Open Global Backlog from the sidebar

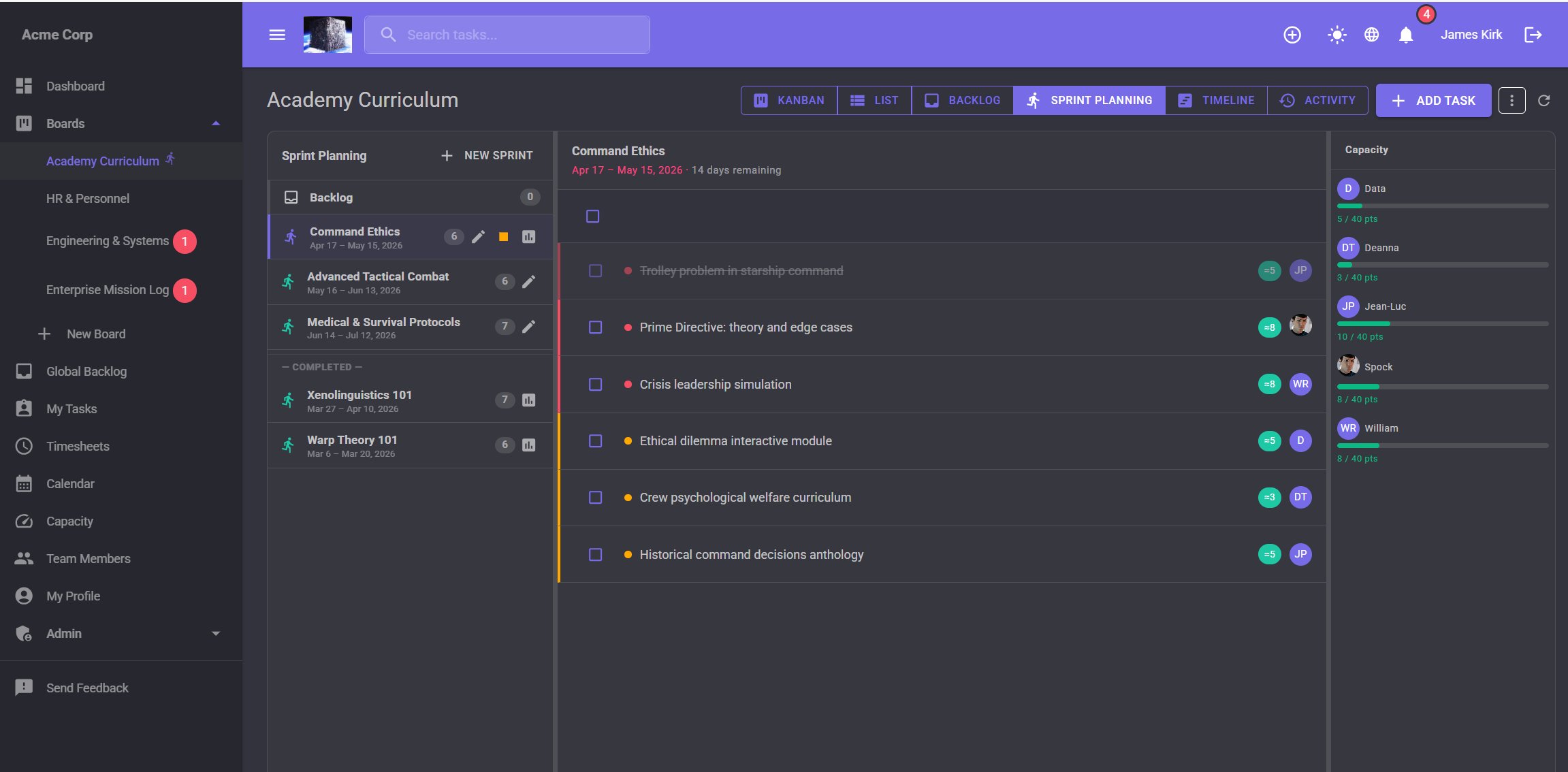point(121,371)
